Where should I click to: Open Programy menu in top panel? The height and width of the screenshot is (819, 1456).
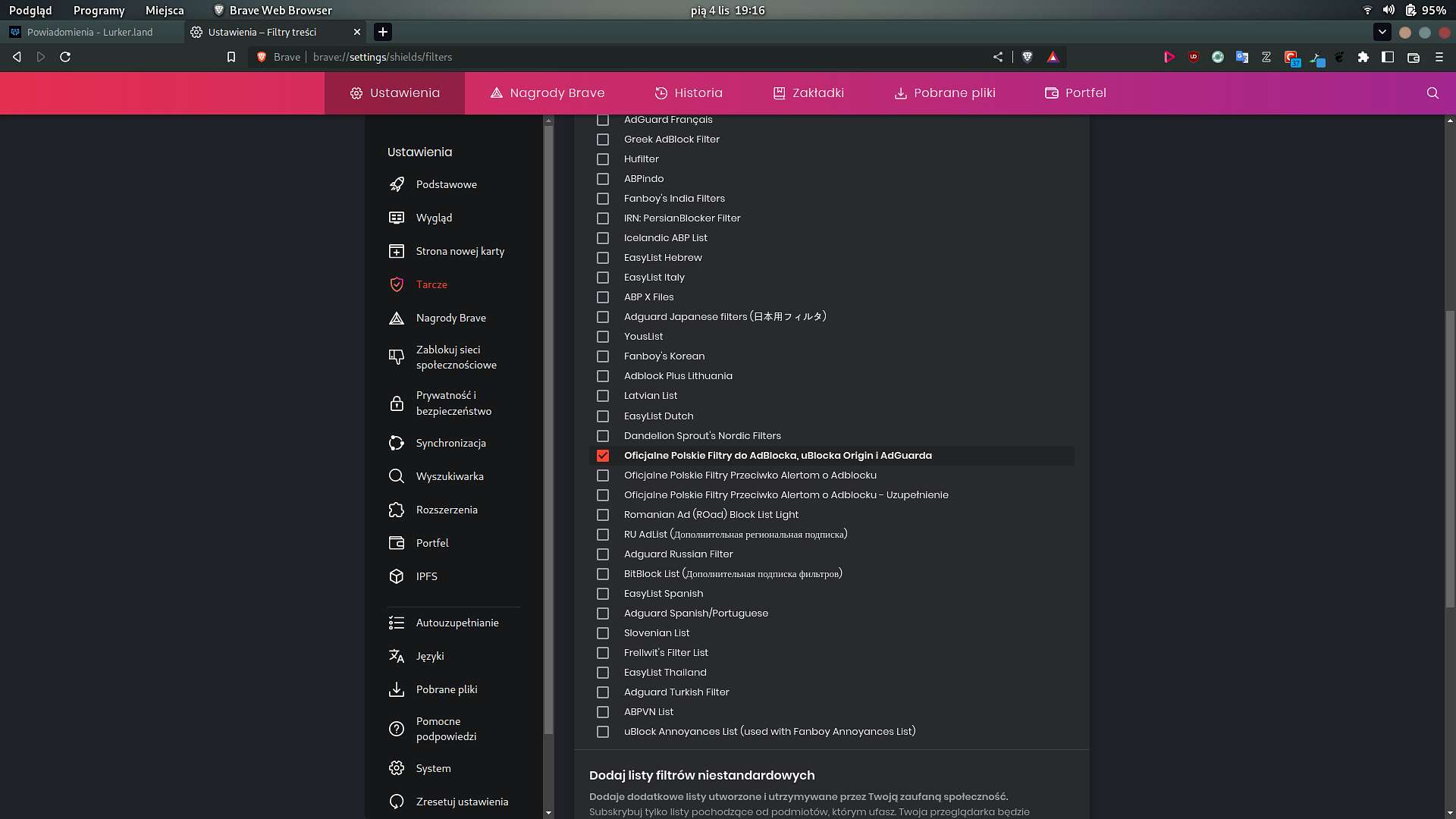pyautogui.click(x=99, y=10)
